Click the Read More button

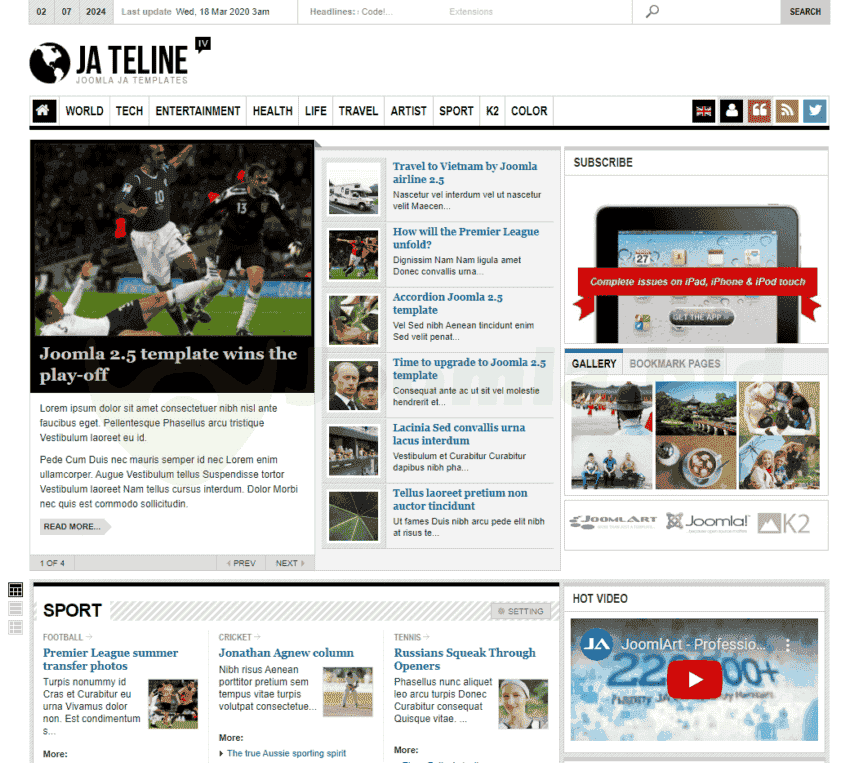pyautogui.click(x=72, y=526)
